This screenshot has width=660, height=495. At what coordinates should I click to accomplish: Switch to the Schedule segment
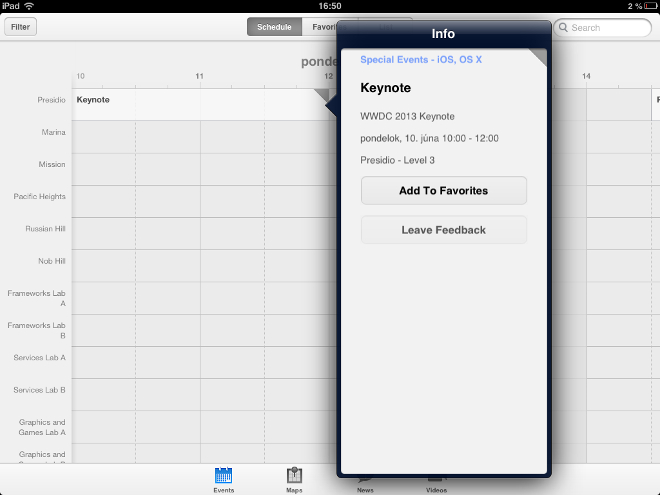tap(274, 27)
